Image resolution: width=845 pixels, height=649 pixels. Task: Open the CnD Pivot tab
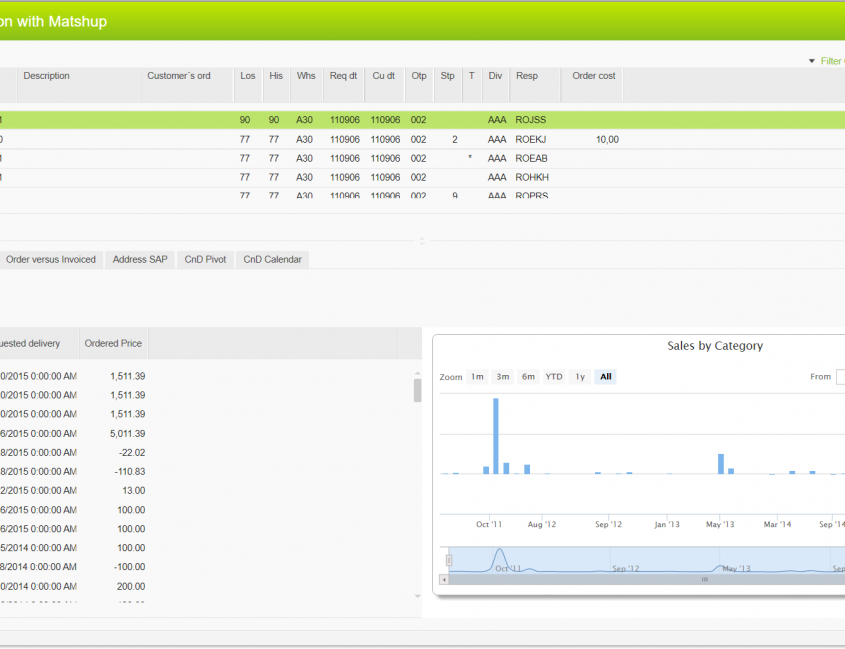click(x=205, y=259)
